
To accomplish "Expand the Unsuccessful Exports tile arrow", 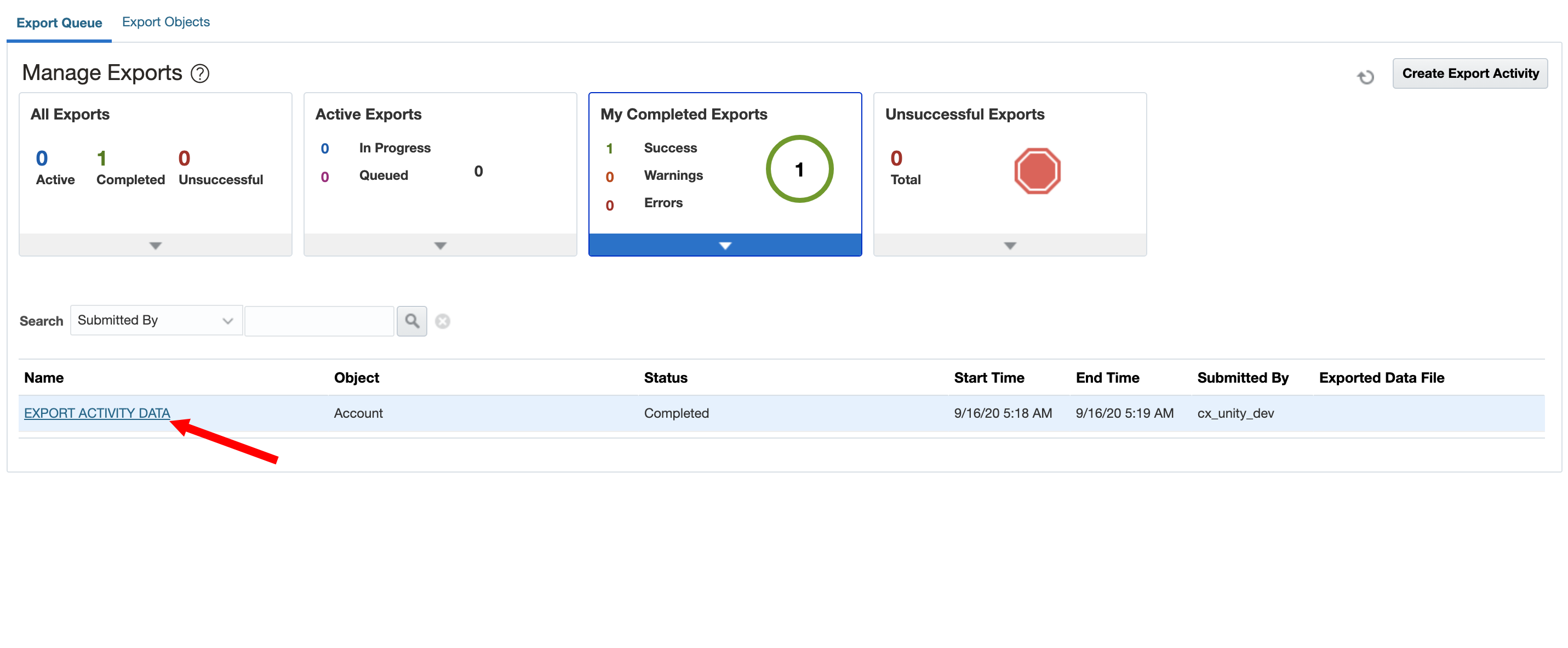I will (x=1010, y=246).
